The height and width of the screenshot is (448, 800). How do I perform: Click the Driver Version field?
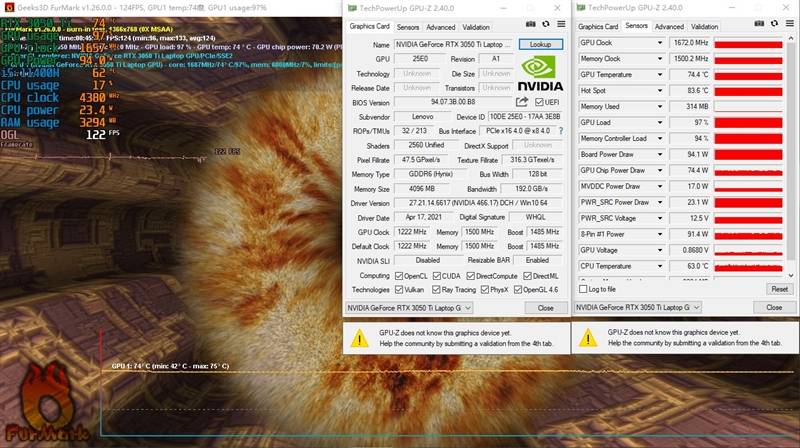click(478, 203)
